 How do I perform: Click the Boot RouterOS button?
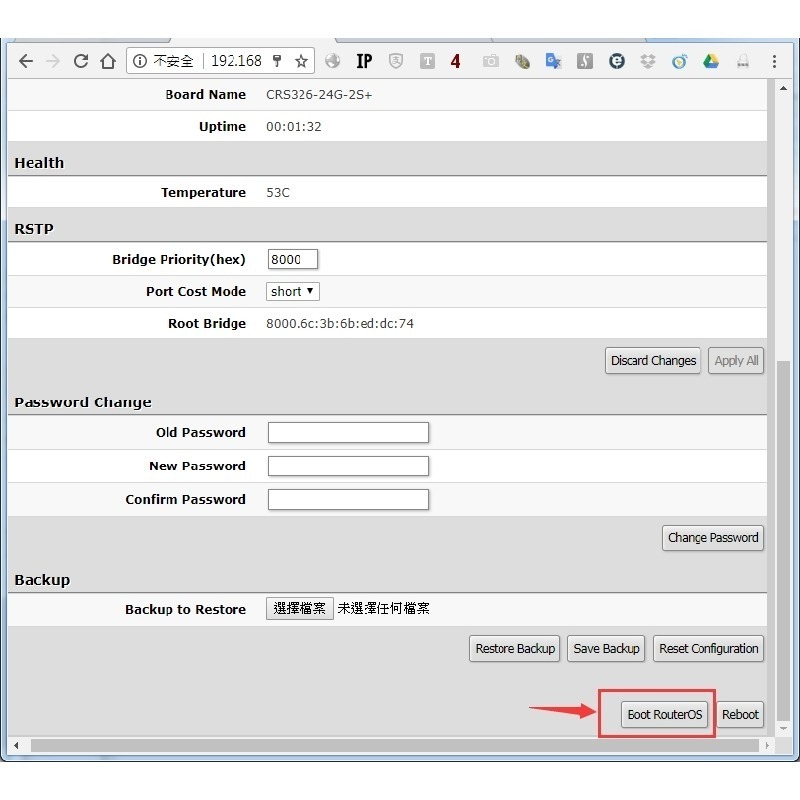coord(665,715)
